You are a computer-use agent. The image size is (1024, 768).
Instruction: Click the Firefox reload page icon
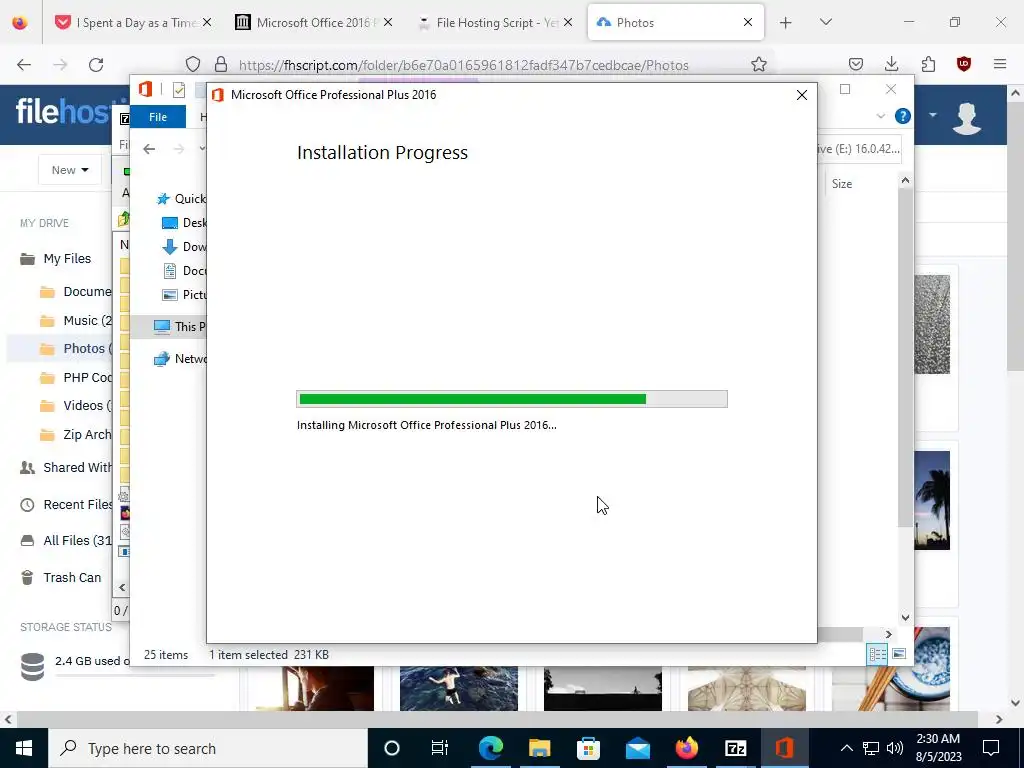(x=96, y=65)
